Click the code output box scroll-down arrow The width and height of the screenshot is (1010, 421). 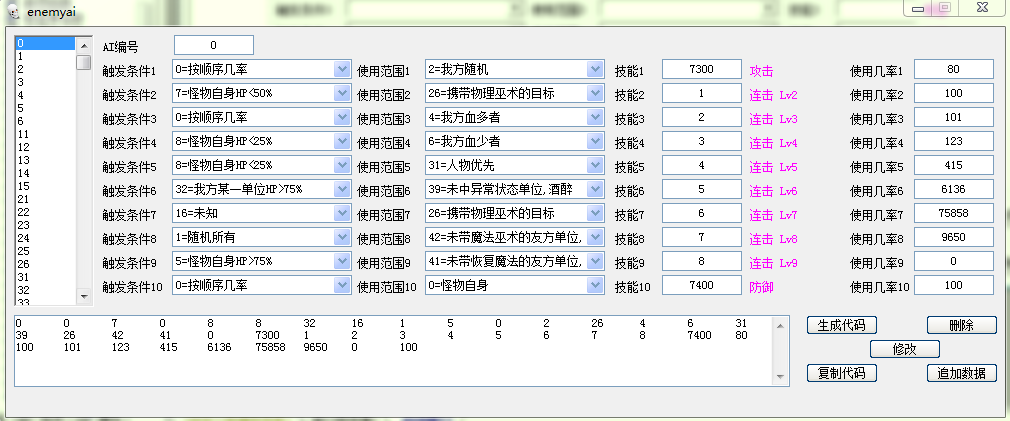[x=782, y=376]
